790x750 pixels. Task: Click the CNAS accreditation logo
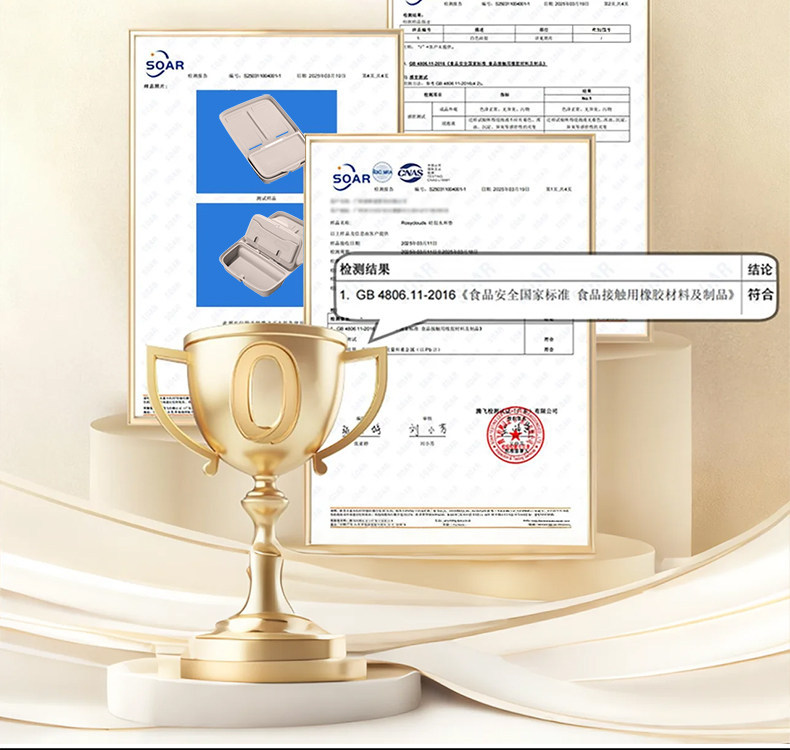[x=411, y=173]
